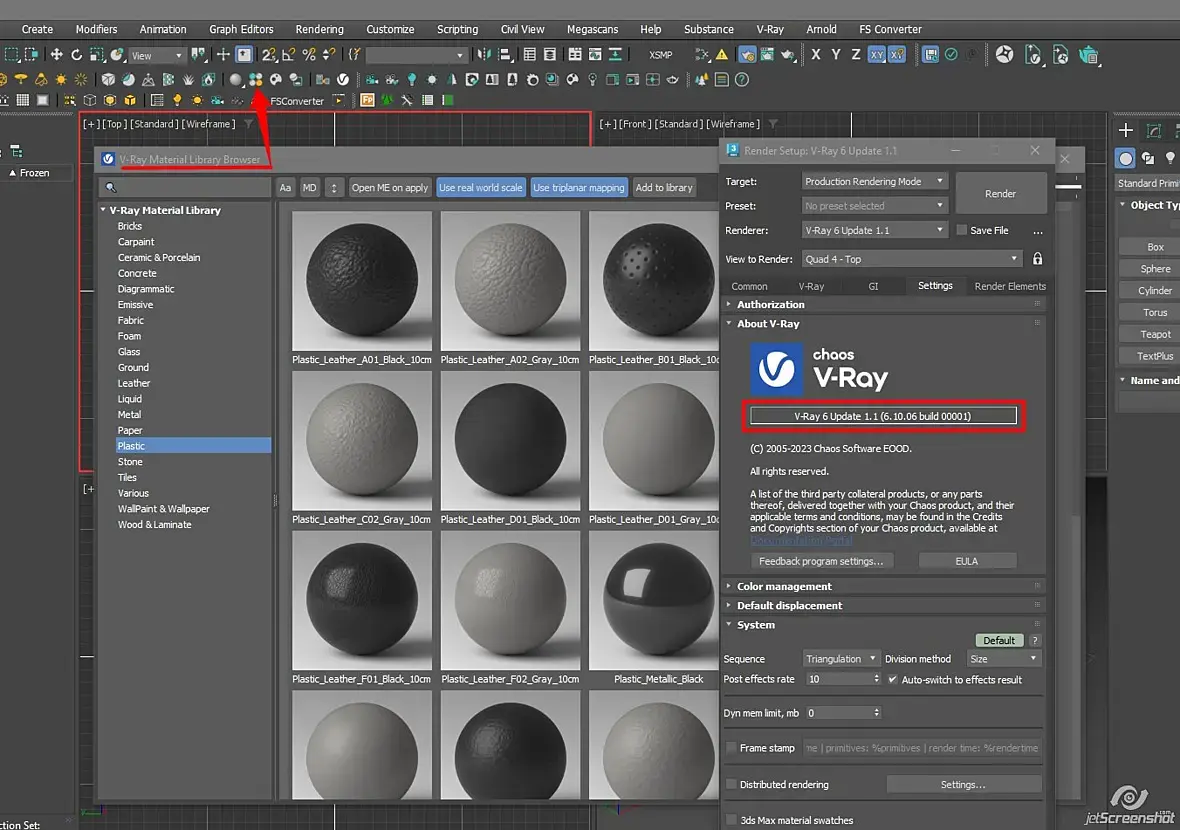
Task: Enable the Distributed rendering checkbox
Action: (x=732, y=785)
